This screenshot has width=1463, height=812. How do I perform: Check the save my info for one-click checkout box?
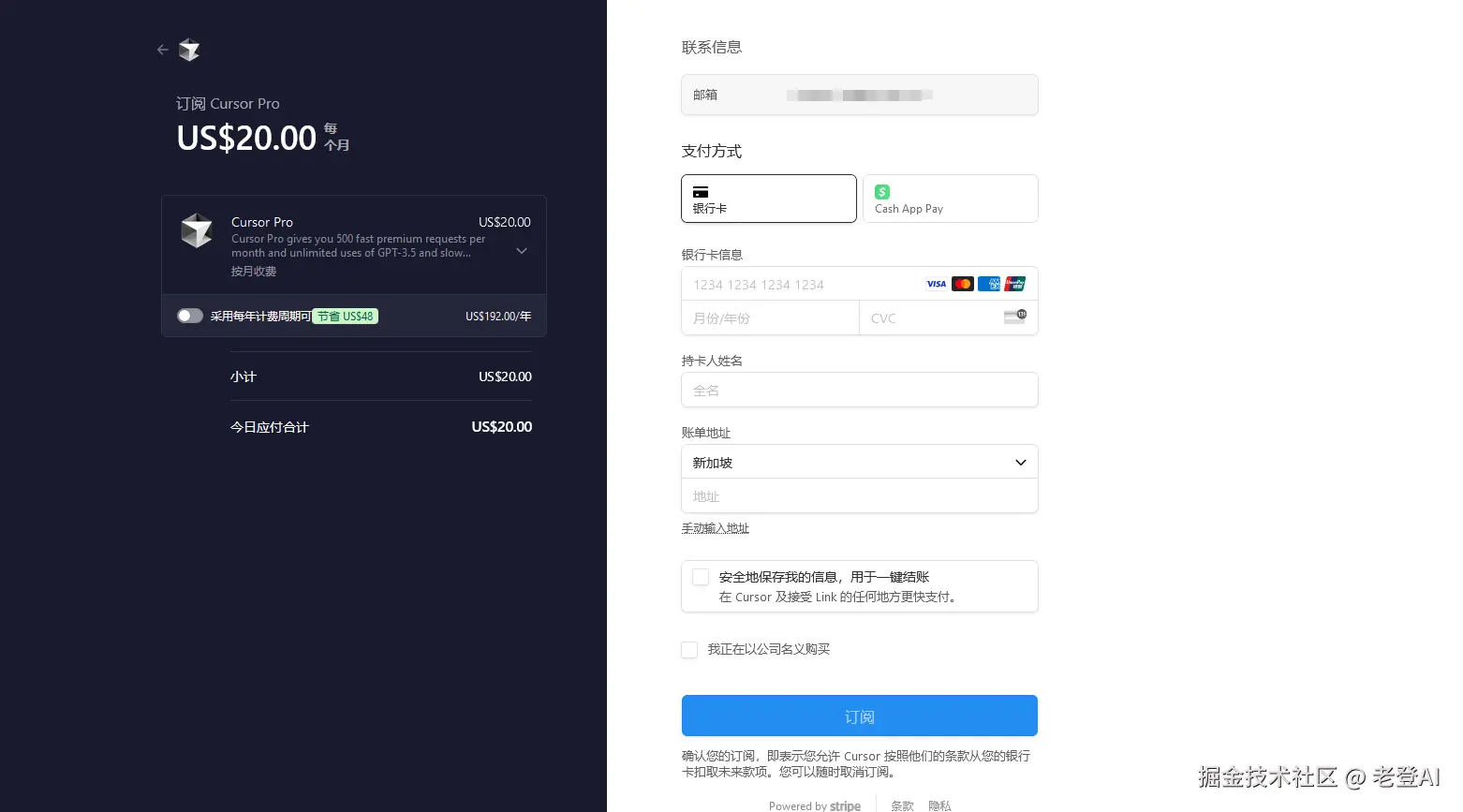coord(701,577)
